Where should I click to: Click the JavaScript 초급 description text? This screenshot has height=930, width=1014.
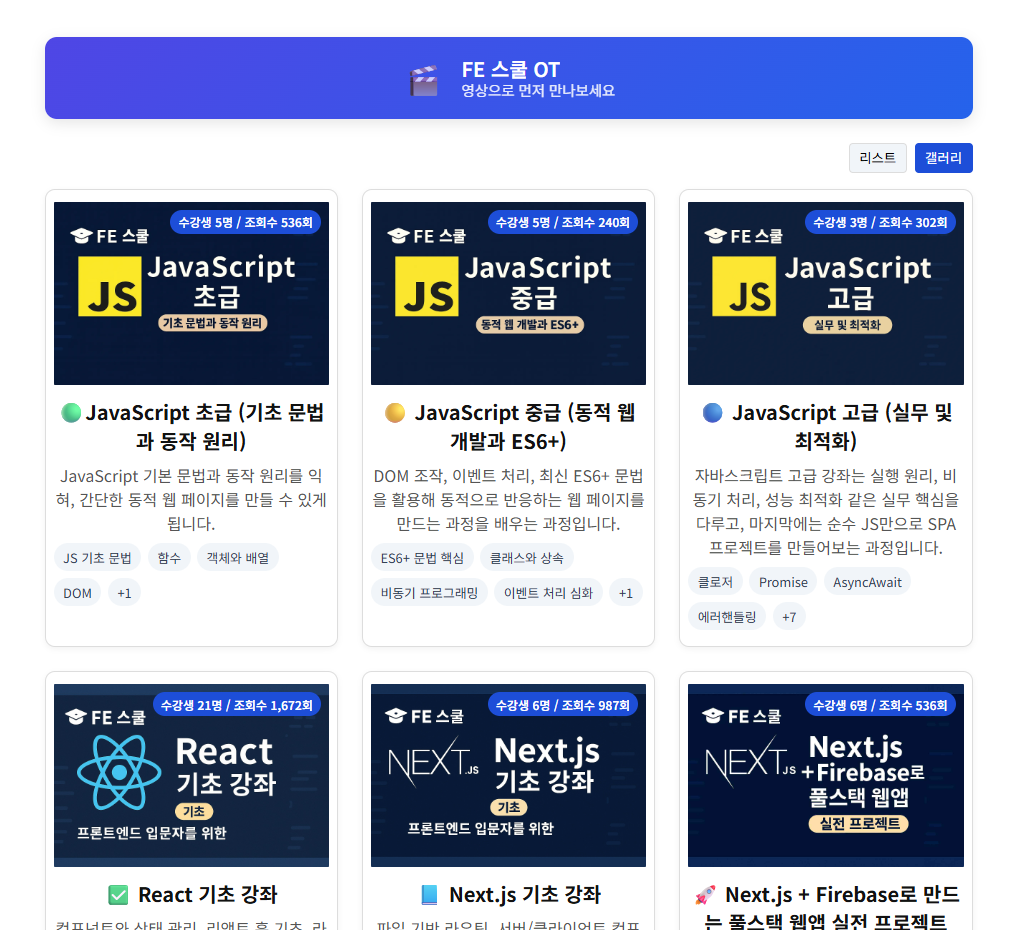coord(191,499)
